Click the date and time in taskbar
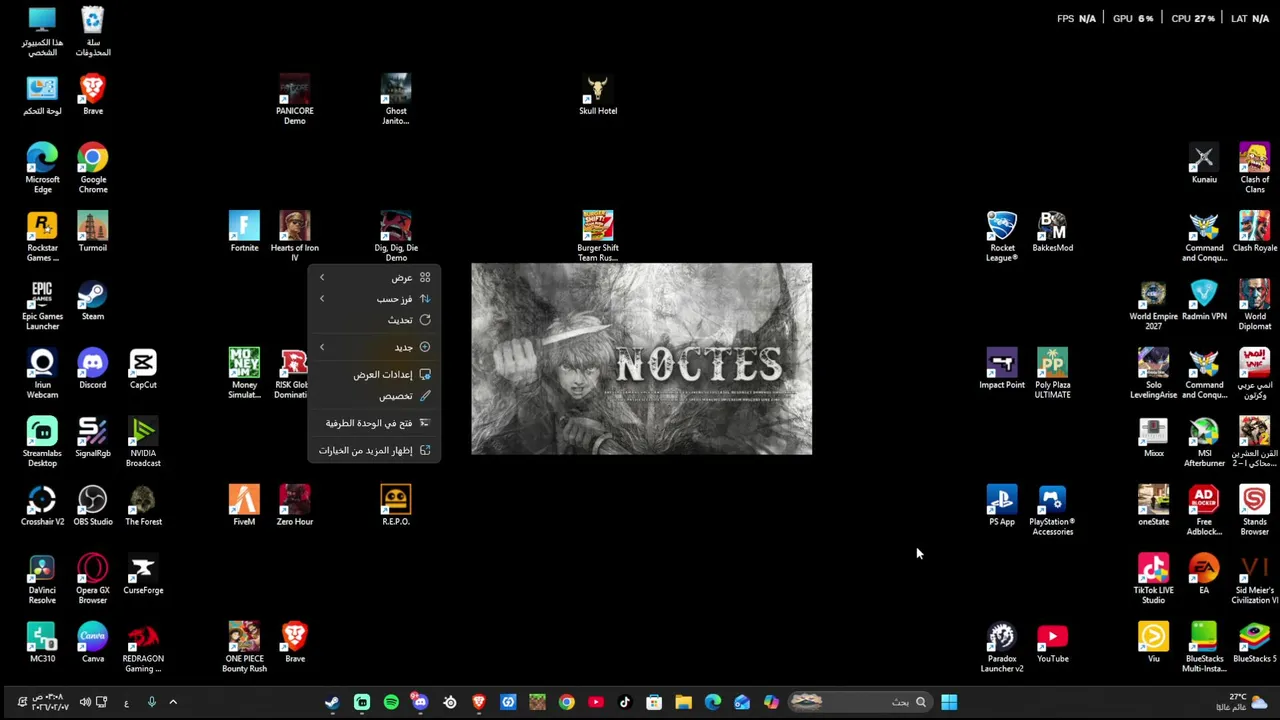Viewport: 1280px width, 720px height. click(50, 702)
